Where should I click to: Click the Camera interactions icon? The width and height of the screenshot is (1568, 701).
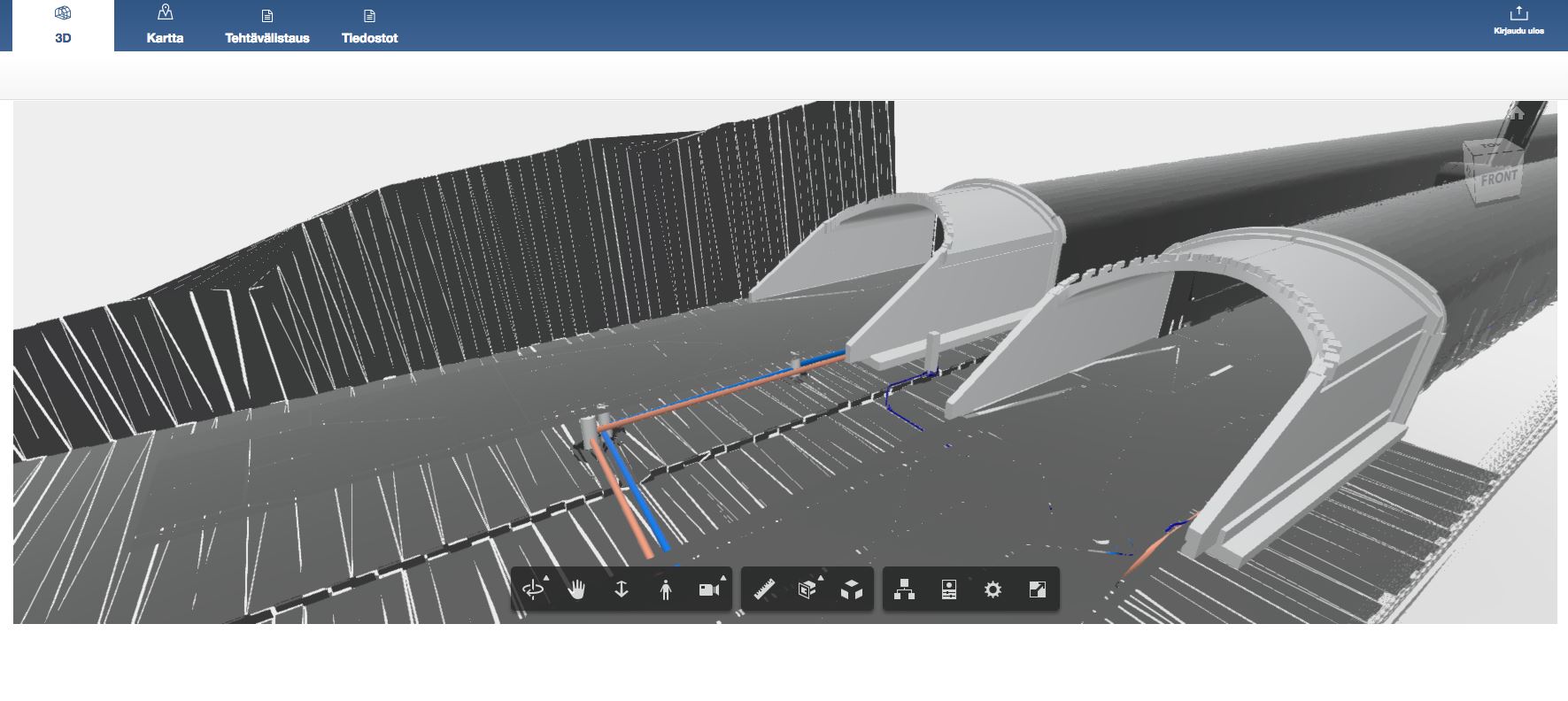pyautogui.click(x=709, y=589)
